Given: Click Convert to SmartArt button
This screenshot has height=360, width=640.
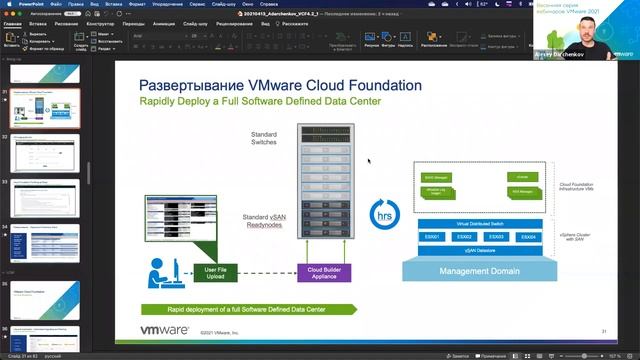Looking at the screenshot, I should tap(342, 42).
